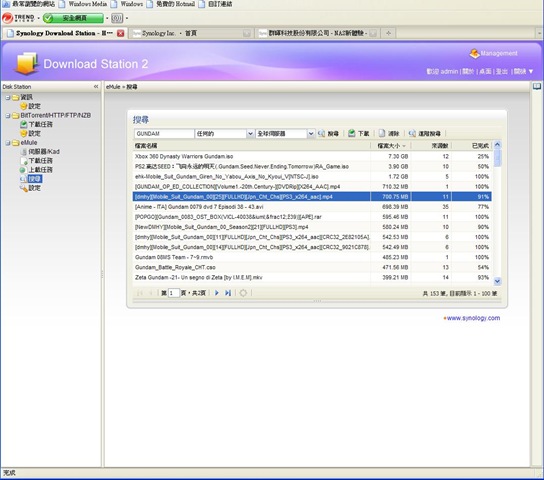Click the eMule folder icon
The height and width of the screenshot is (480, 544).
[x=16, y=143]
